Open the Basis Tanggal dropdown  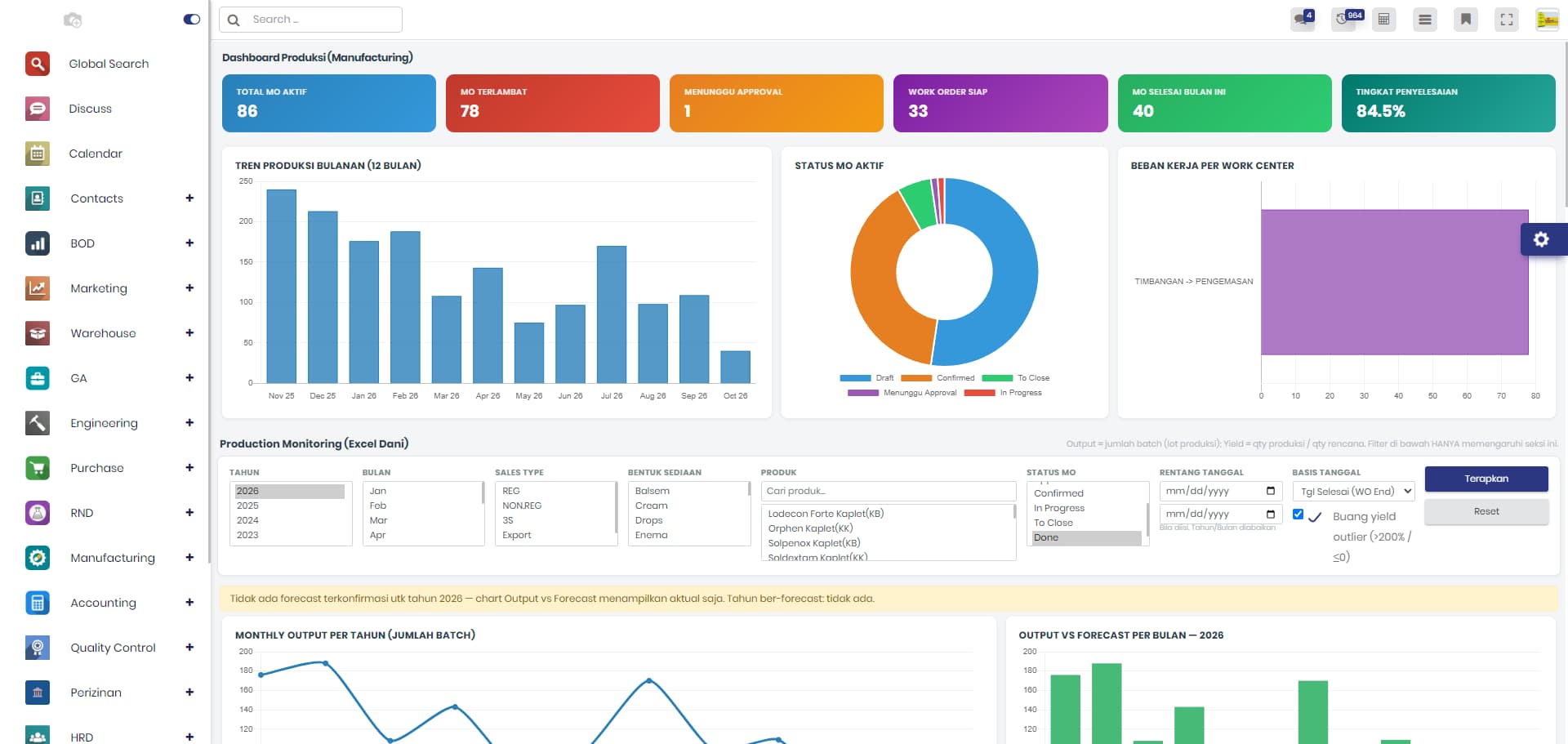(1355, 492)
